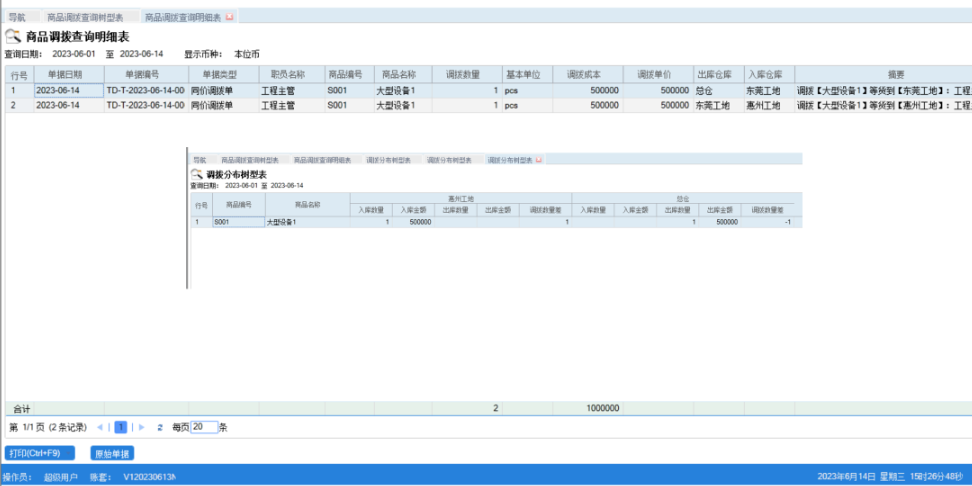This screenshot has width=972, height=486.
Task: Edit the 每页 records per page field
Action: point(203,427)
